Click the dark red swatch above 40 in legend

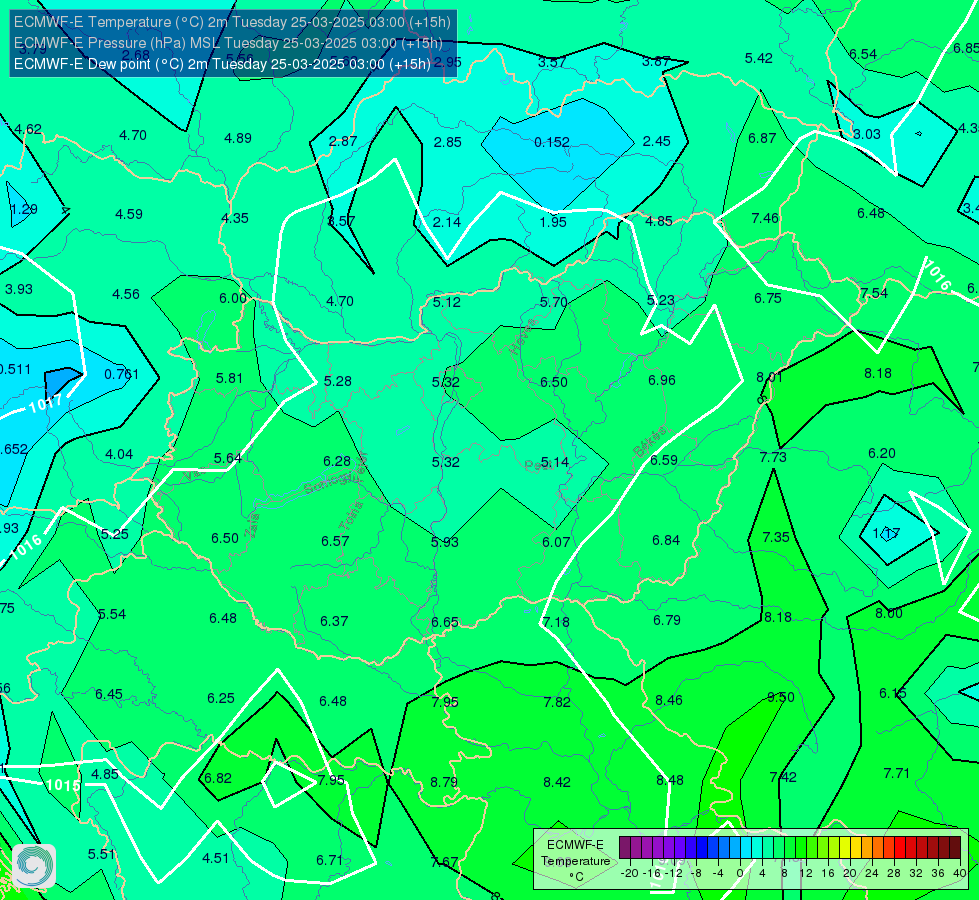955,848
